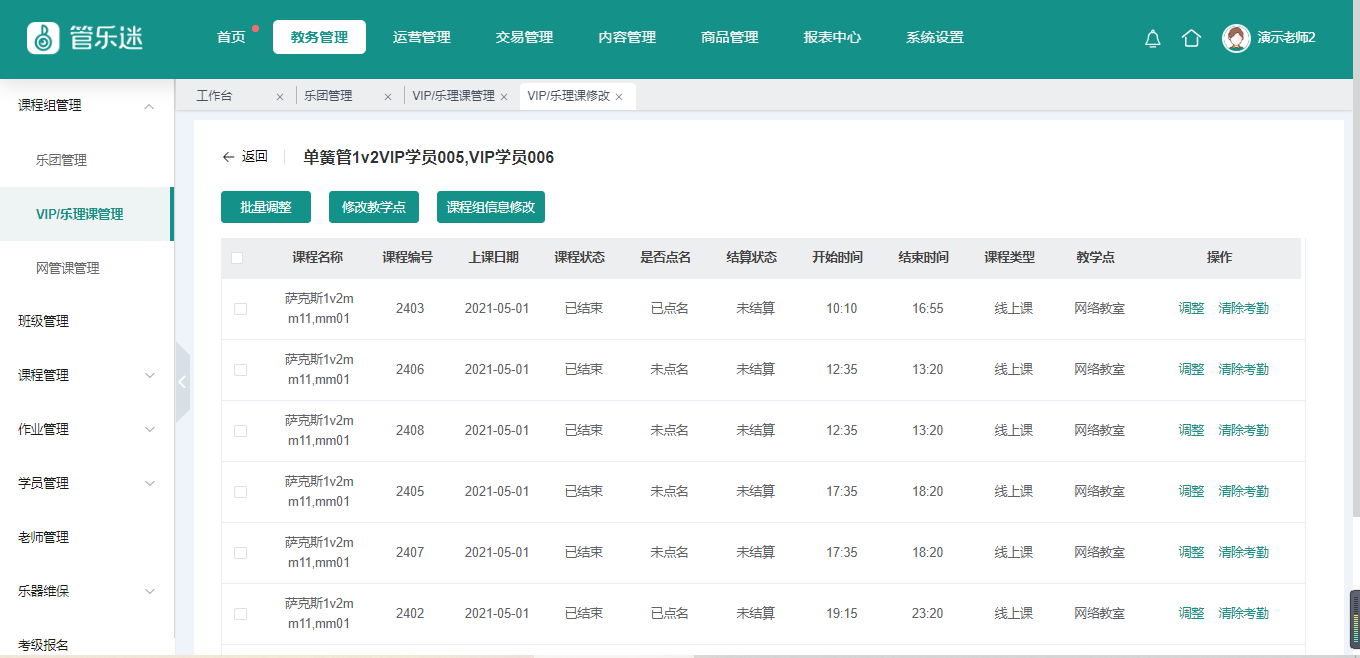Select 网管课管理 in the sidebar
The width and height of the screenshot is (1360, 658).
68,268
